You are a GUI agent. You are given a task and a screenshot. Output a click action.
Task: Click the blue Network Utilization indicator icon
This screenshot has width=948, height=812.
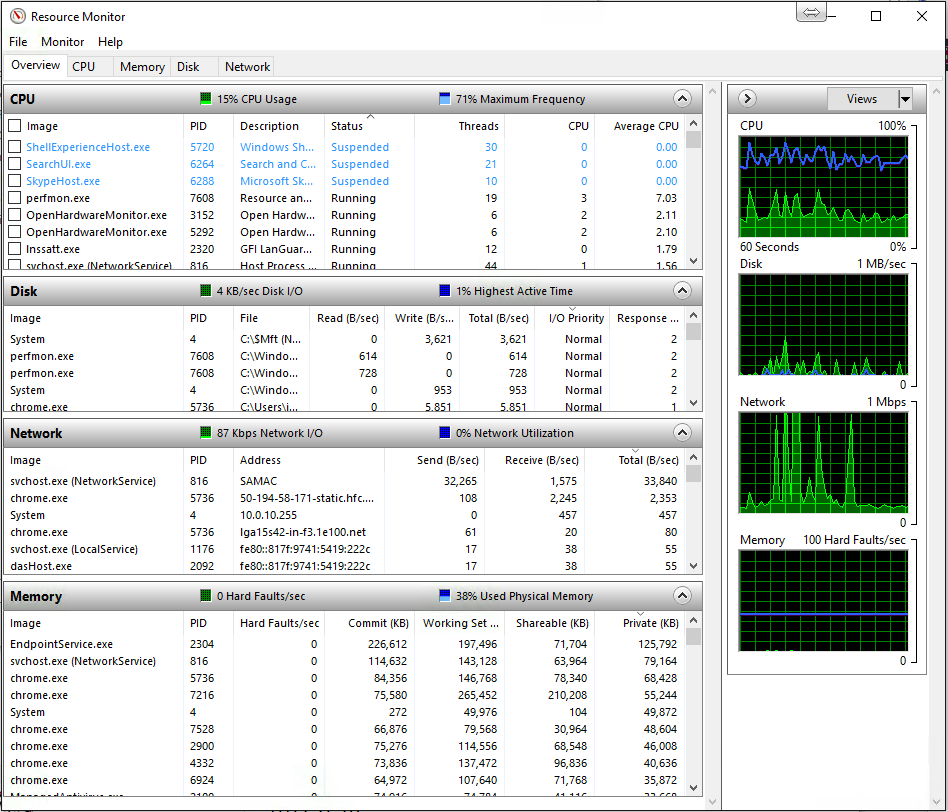click(x=445, y=433)
